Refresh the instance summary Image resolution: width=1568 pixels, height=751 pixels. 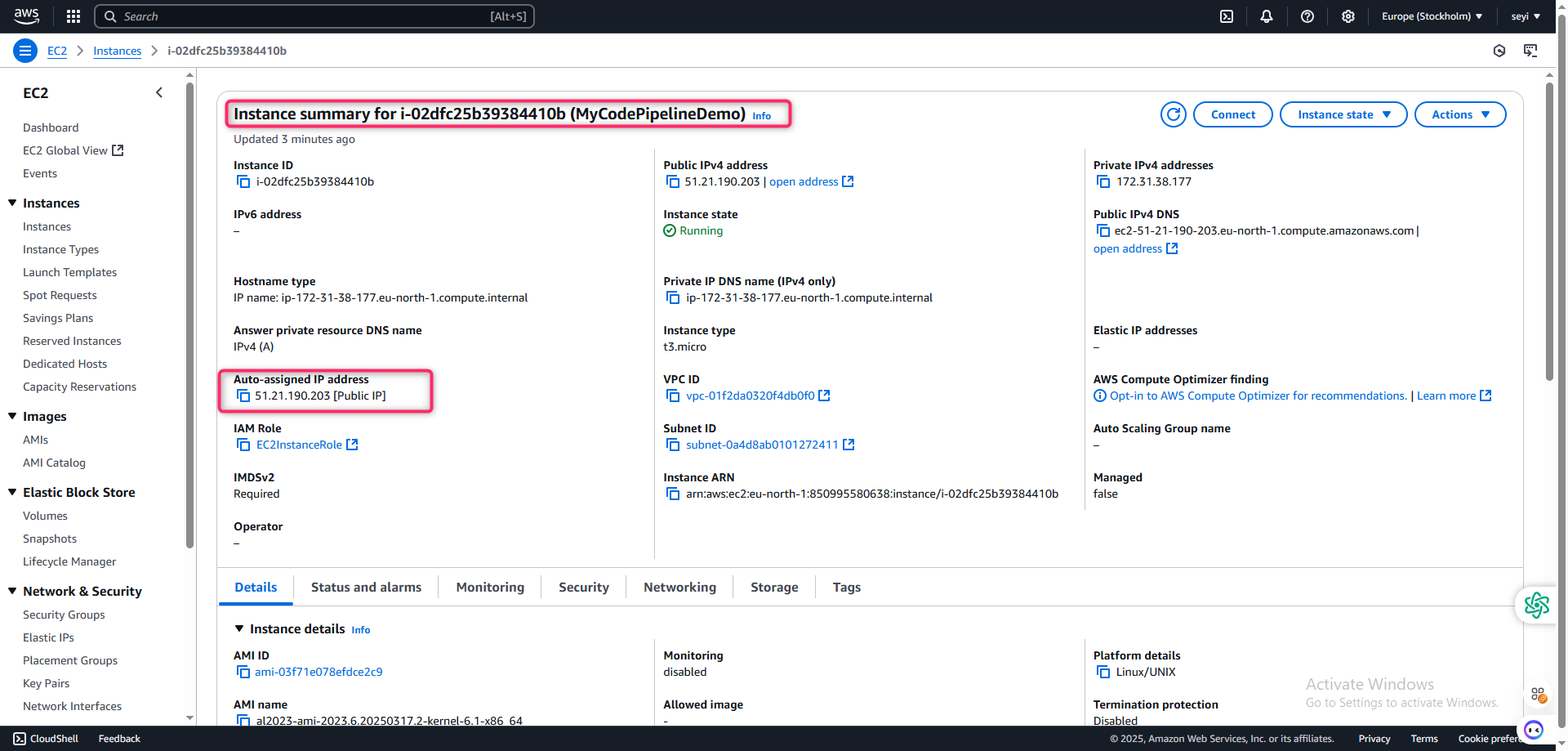point(1174,114)
